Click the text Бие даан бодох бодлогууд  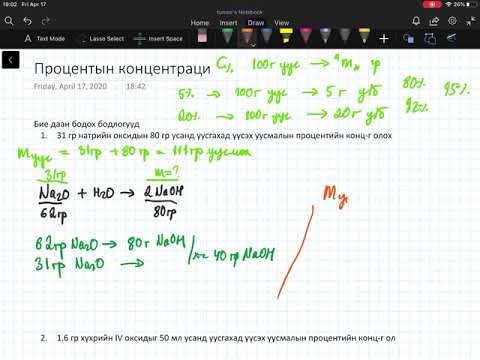point(87,124)
